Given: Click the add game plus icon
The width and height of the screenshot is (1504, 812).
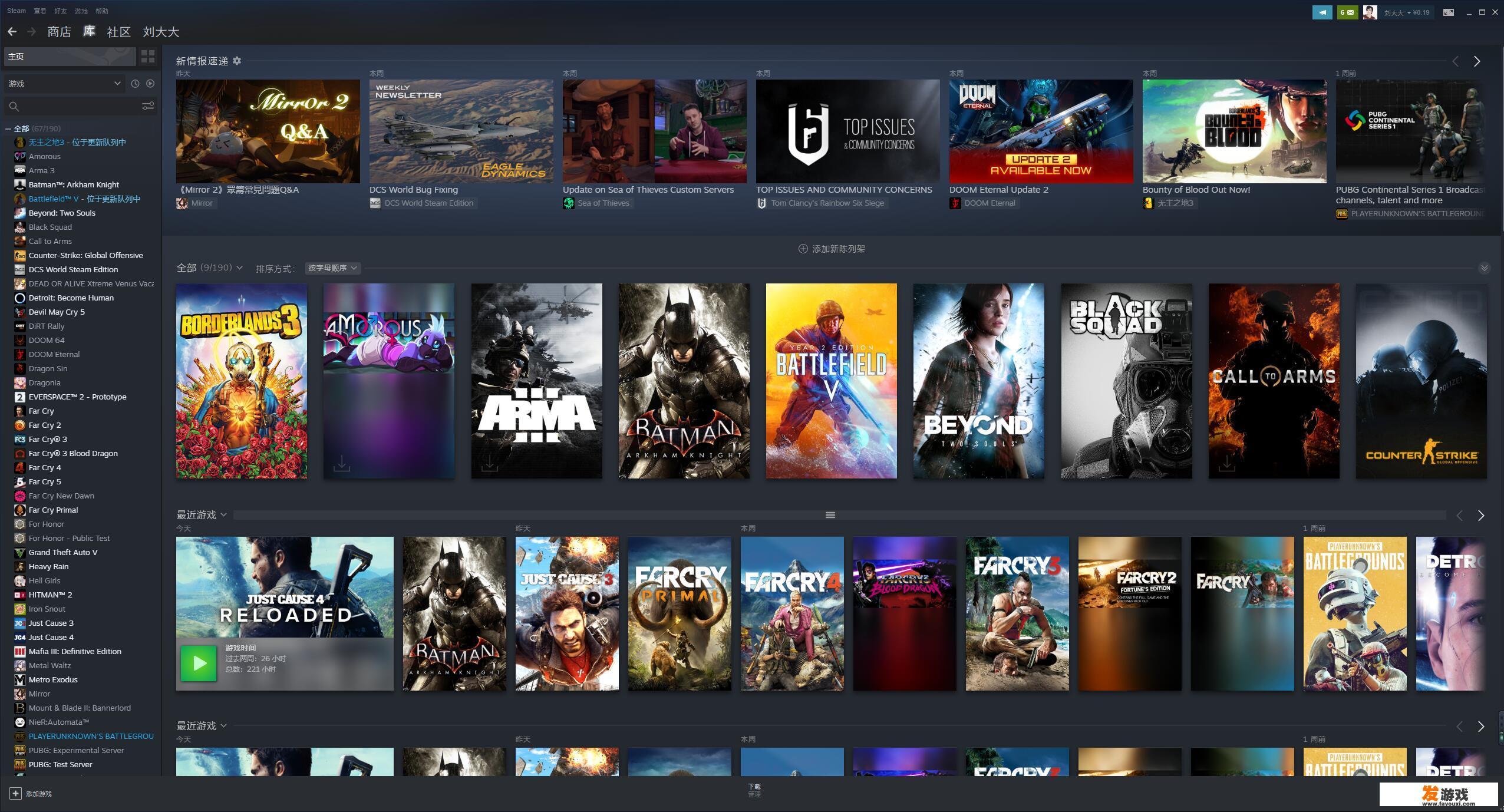Looking at the screenshot, I should coord(16,793).
